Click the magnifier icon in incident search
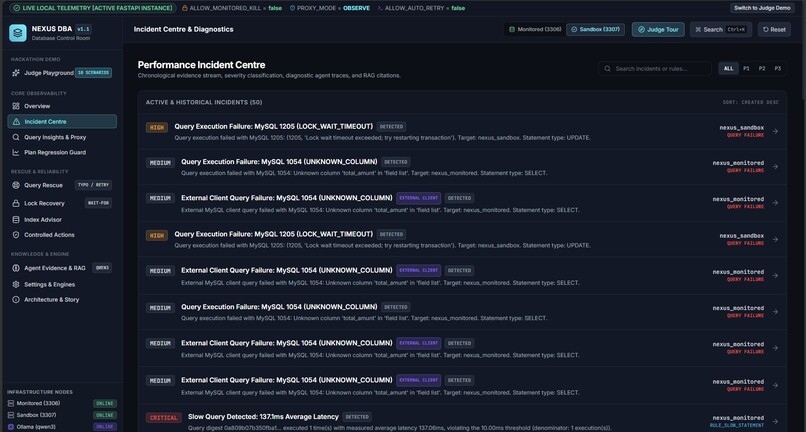Screen dimensions: 806x432 coord(608,68)
